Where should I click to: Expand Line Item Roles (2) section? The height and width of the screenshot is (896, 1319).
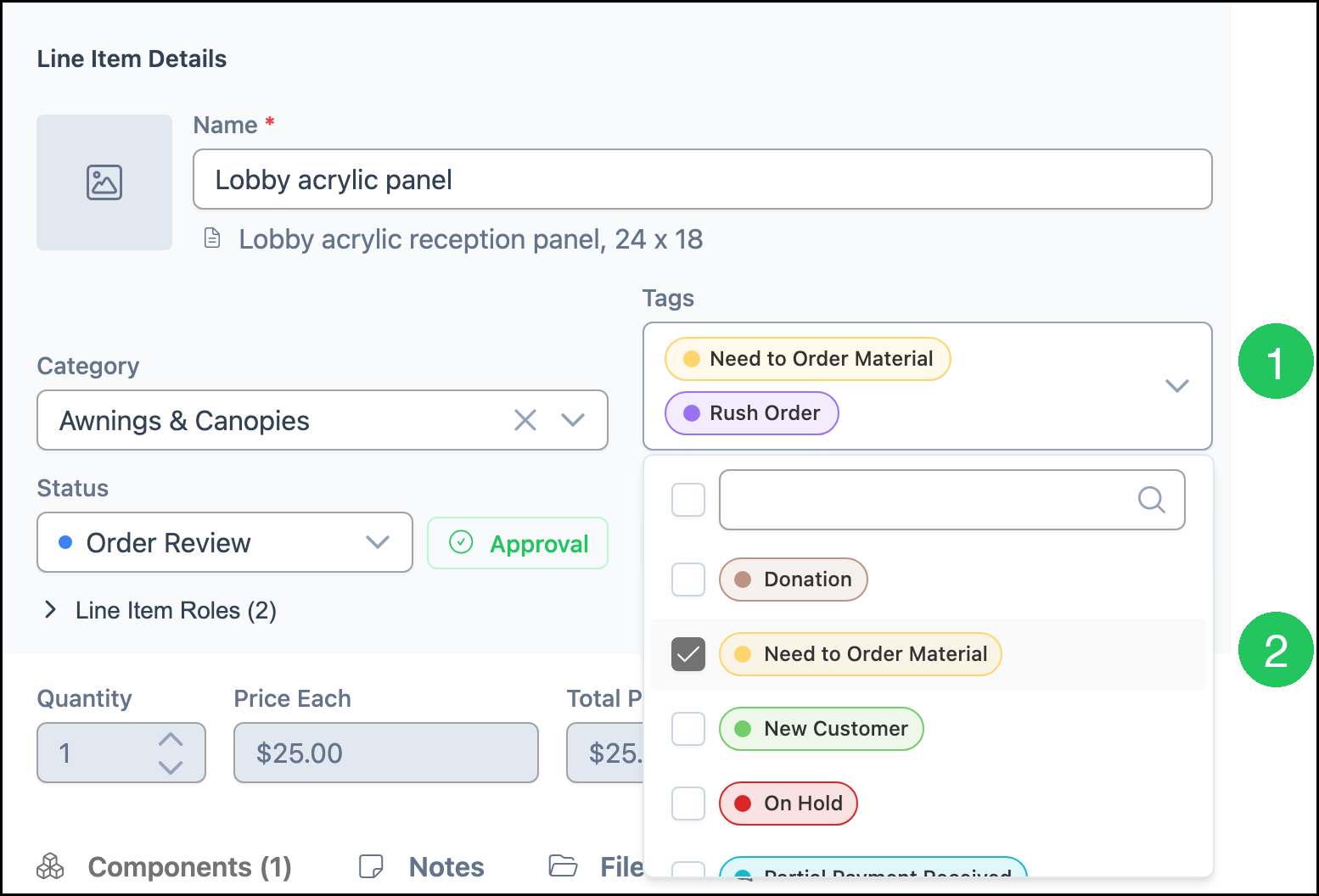pyautogui.click(x=159, y=610)
